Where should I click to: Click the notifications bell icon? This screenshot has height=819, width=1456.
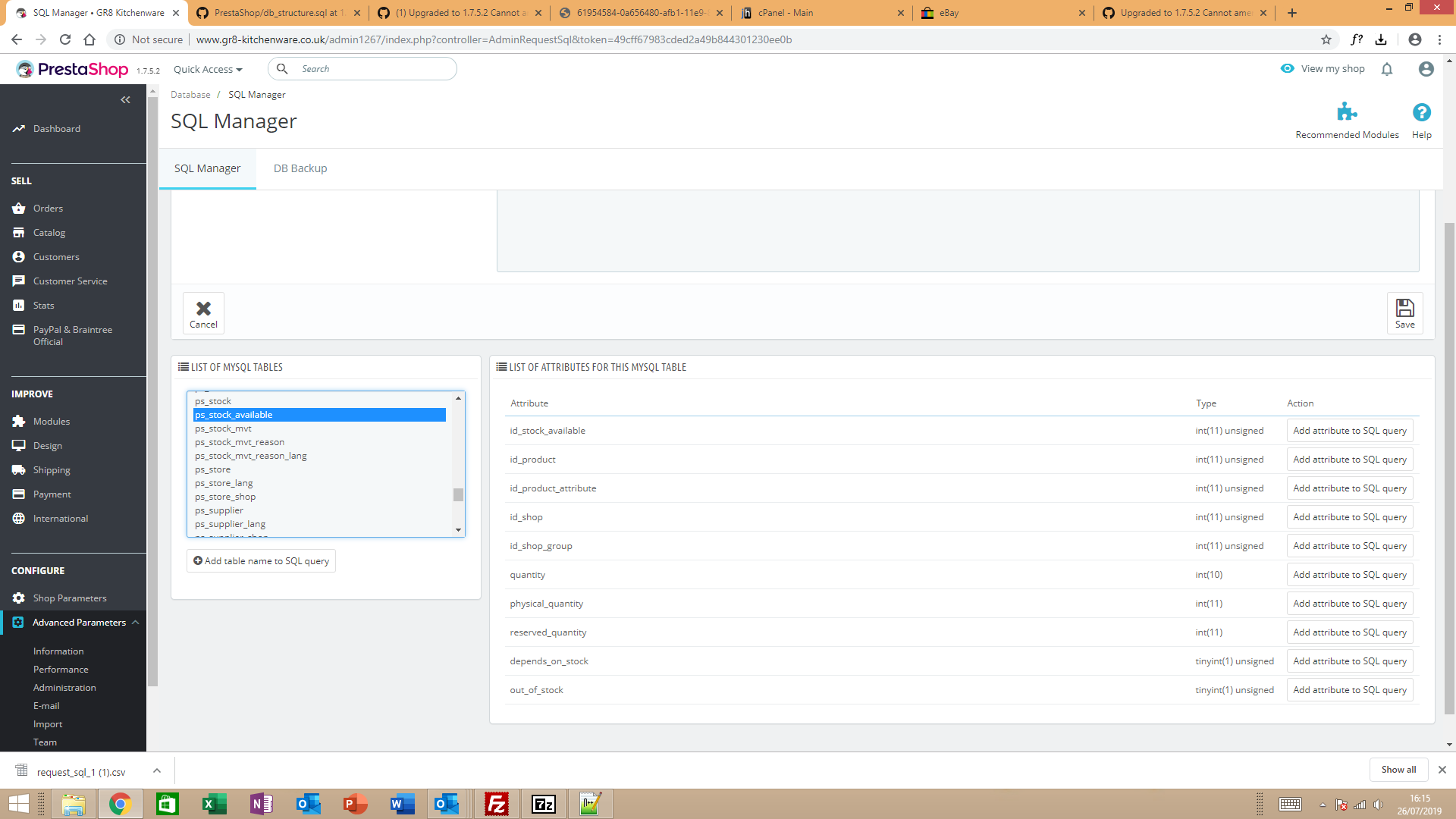click(1387, 69)
